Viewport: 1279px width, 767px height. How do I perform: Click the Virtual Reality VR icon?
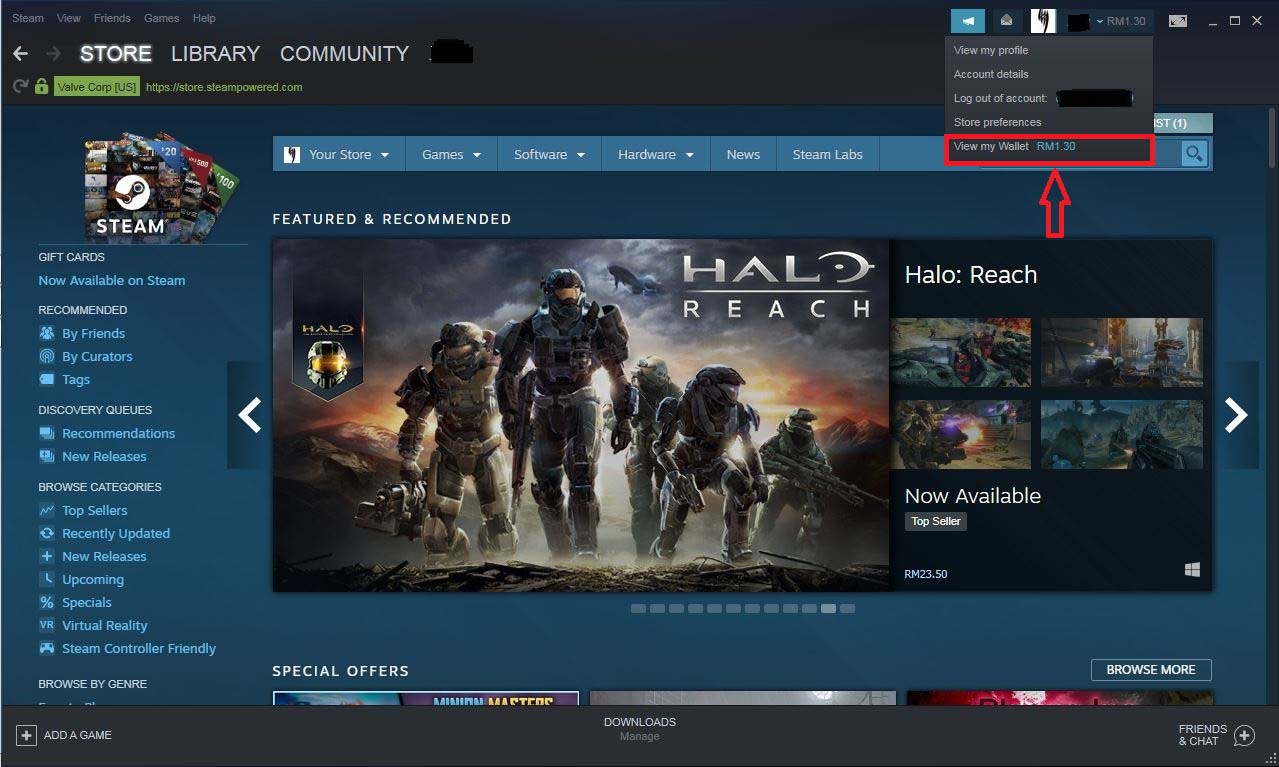47,625
